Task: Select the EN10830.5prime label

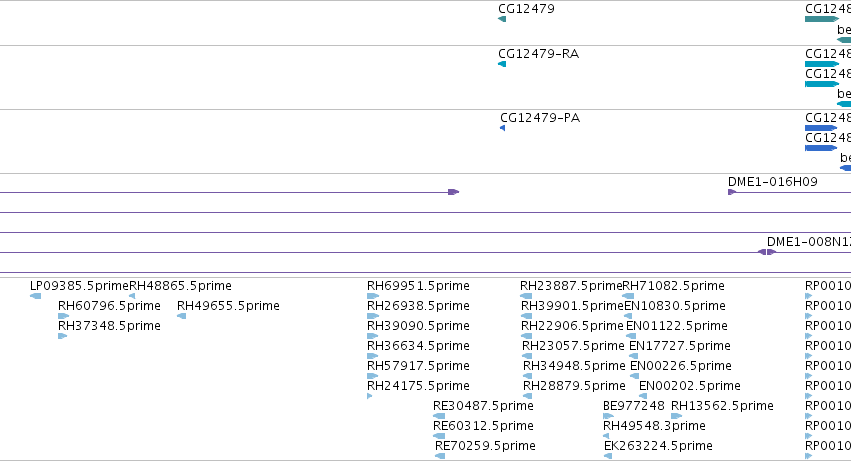Action: point(675,306)
